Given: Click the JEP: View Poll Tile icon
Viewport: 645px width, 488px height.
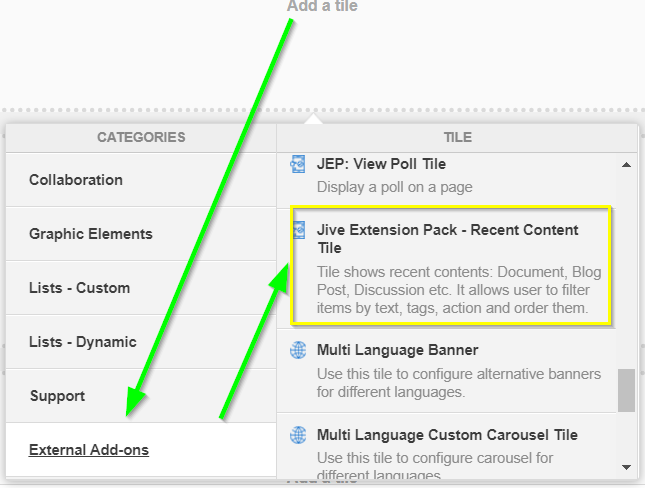Looking at the screenshot, I should [x=298, y=164].
